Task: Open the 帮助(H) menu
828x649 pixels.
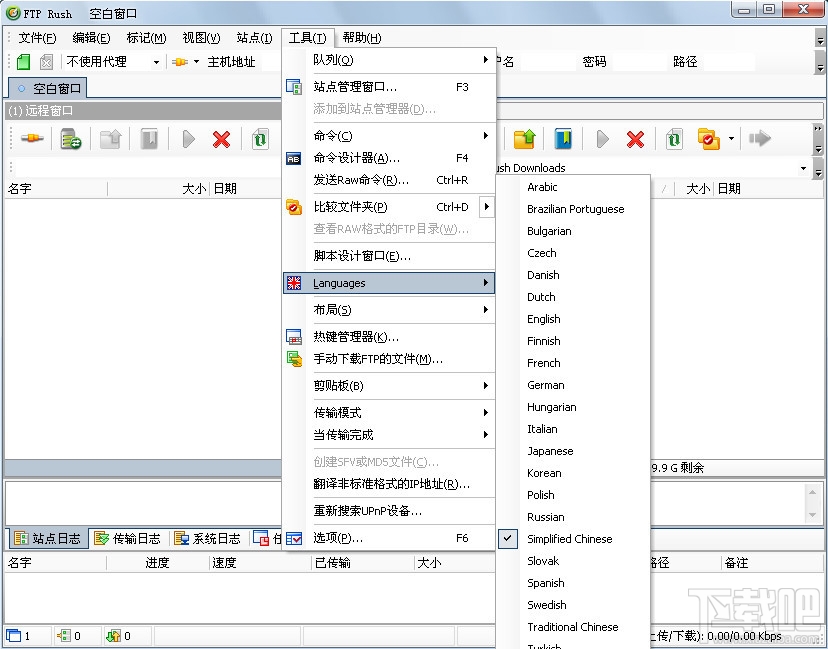Action: [x=362, y=38]
